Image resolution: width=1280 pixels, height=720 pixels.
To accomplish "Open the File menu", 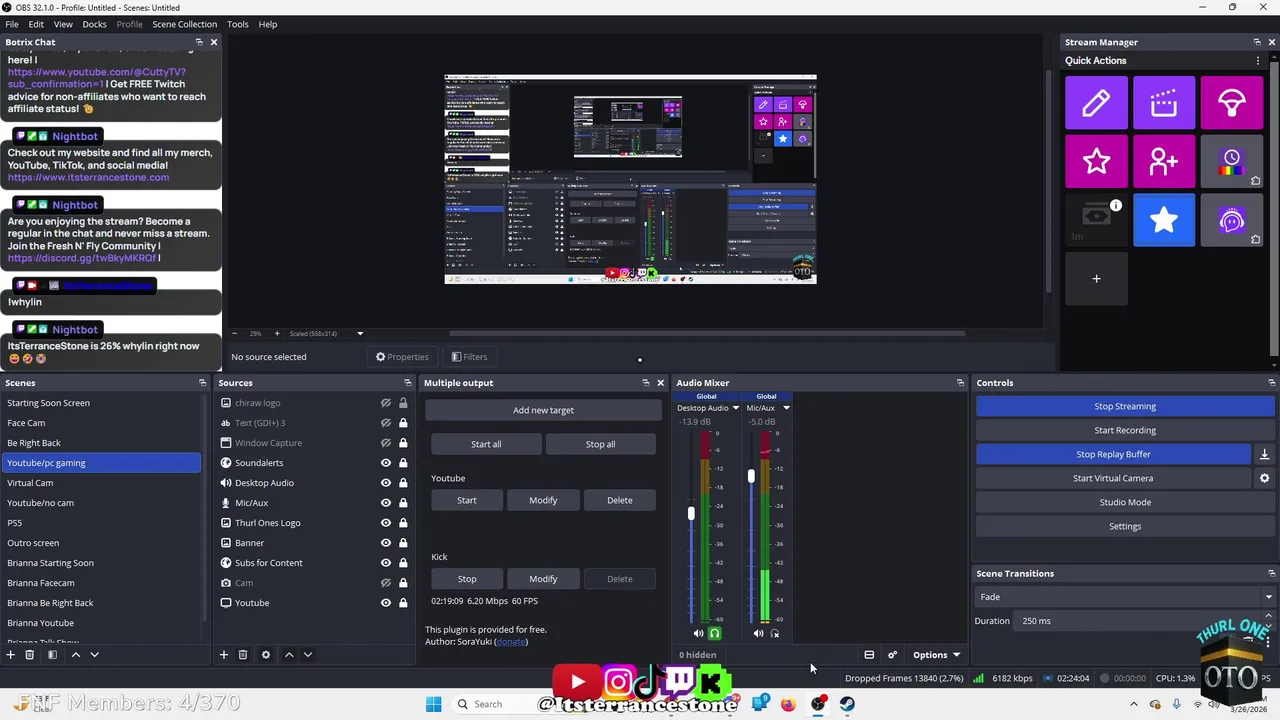I will pos(12,24).
